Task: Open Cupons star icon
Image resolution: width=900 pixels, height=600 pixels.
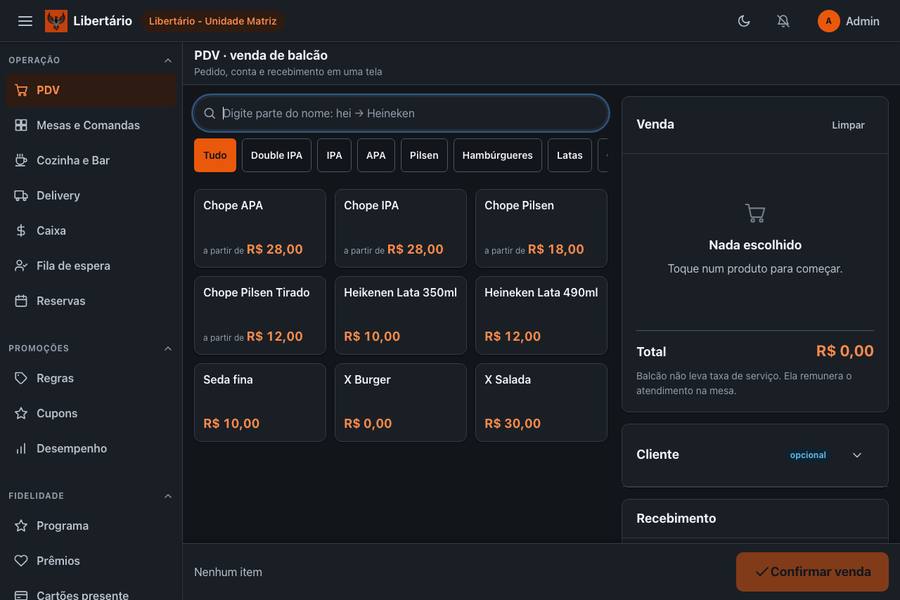Action: 21,413
